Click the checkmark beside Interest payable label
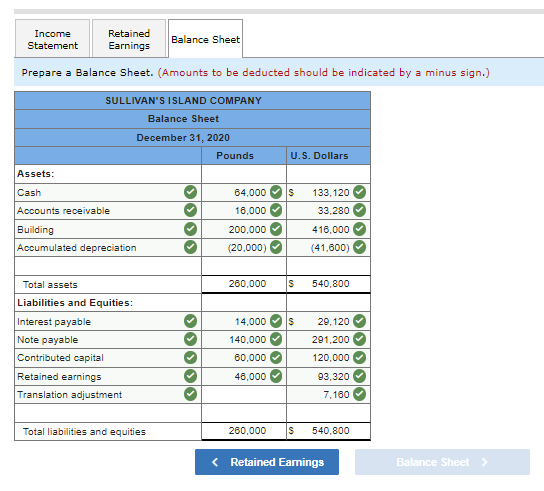 click(x=190, y=321)
